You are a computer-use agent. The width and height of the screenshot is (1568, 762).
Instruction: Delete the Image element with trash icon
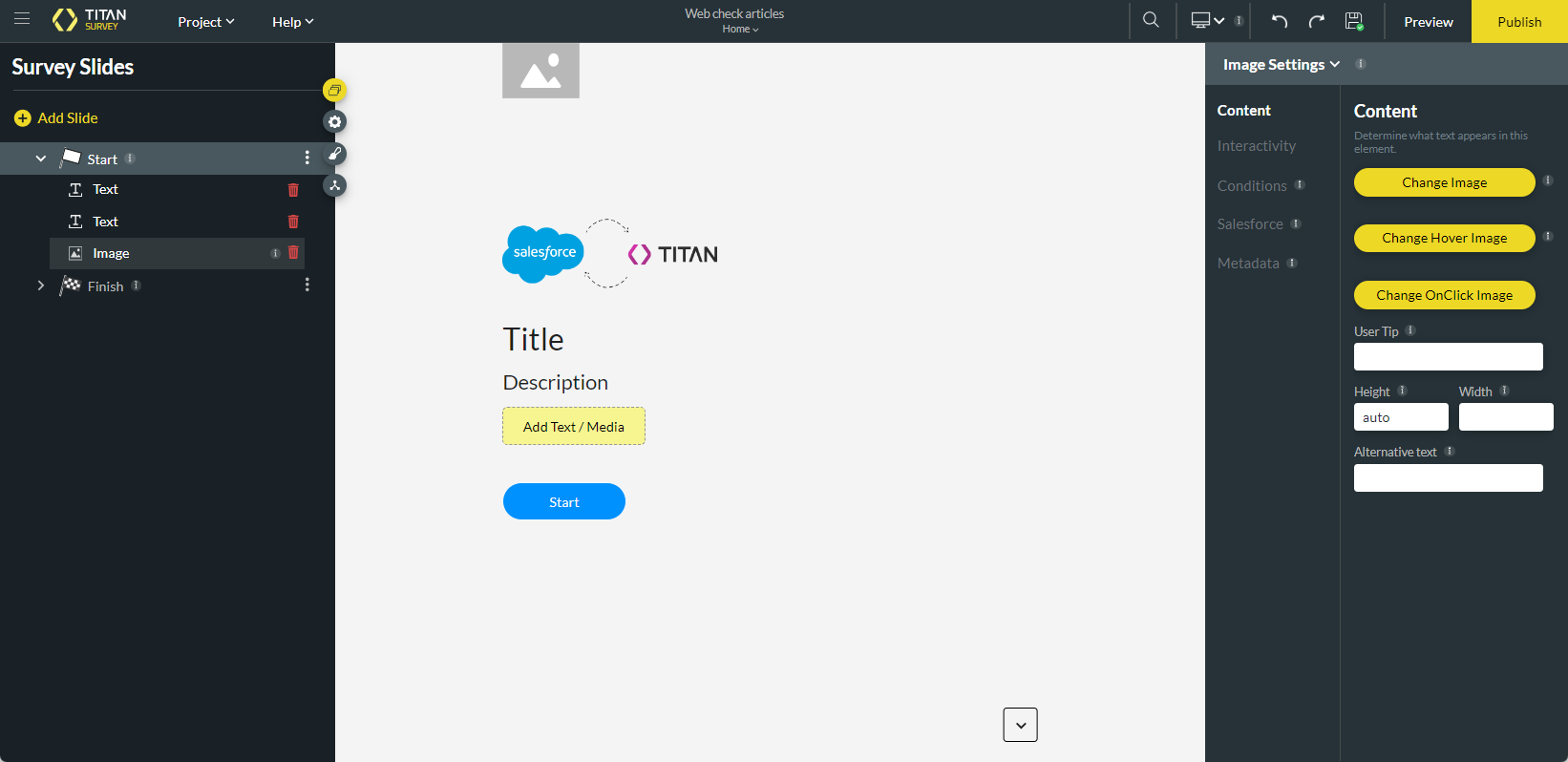point(293,253)
